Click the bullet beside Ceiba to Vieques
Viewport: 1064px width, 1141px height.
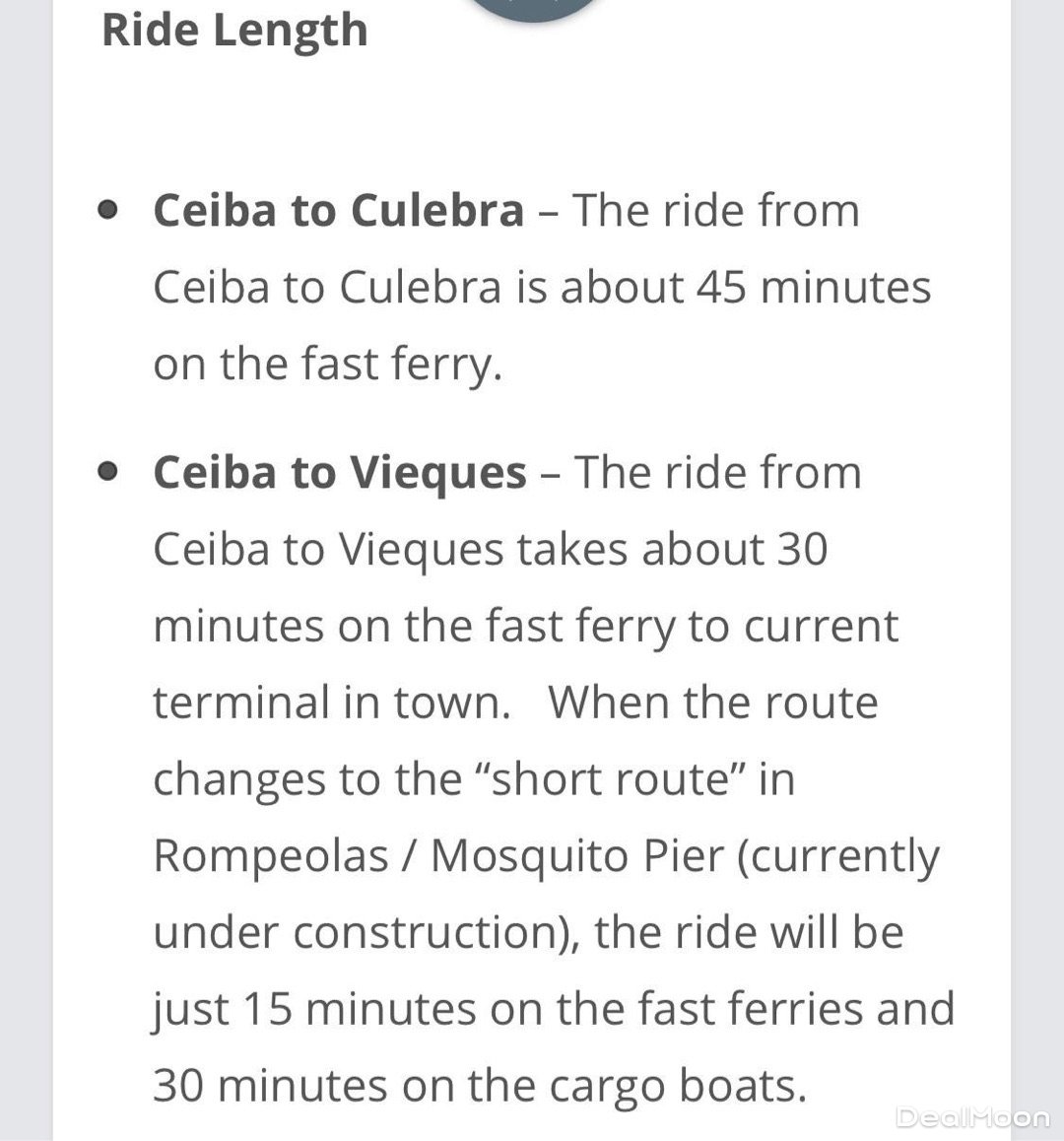point(109,473)
